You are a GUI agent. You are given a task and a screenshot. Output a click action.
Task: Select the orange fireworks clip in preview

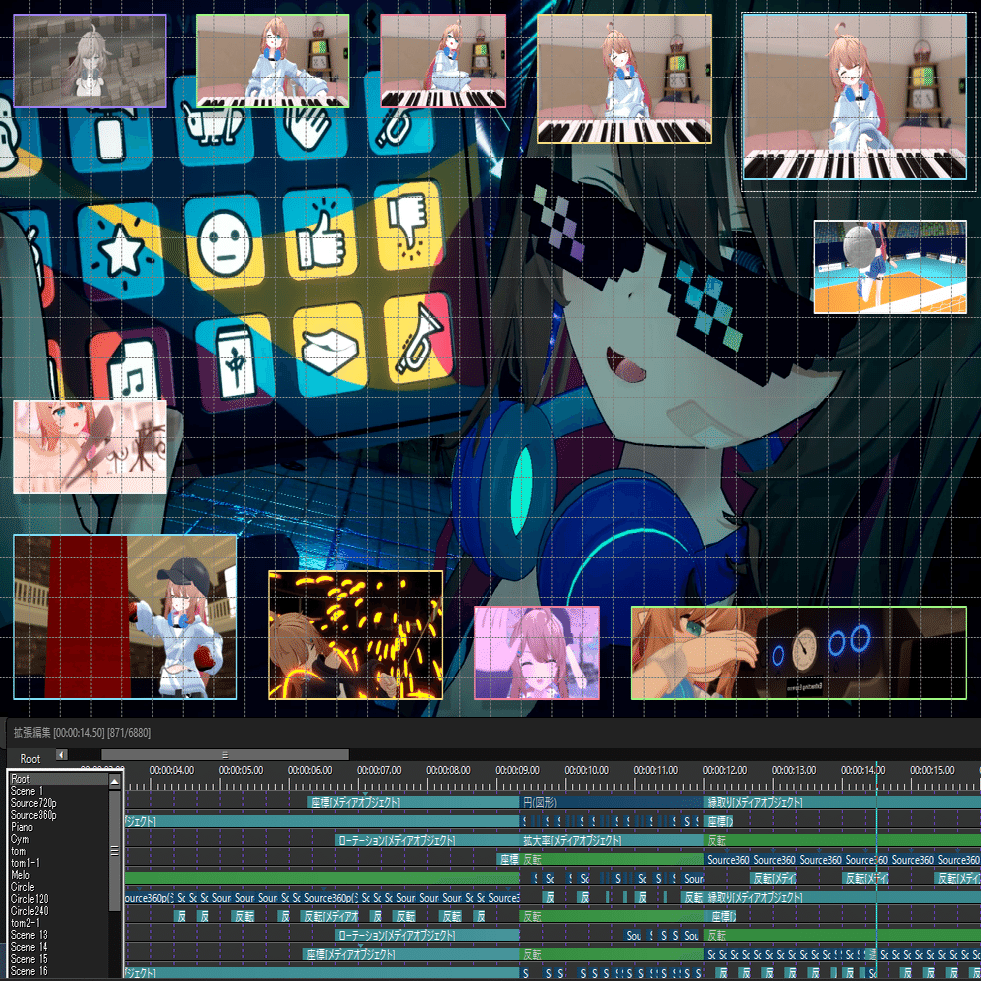(x=355, y=634)
